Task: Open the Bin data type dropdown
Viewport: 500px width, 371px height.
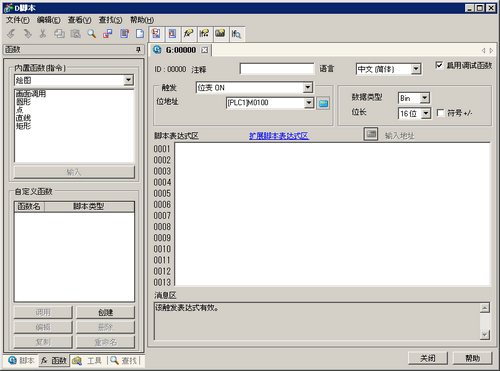Action: click(424, 98)
